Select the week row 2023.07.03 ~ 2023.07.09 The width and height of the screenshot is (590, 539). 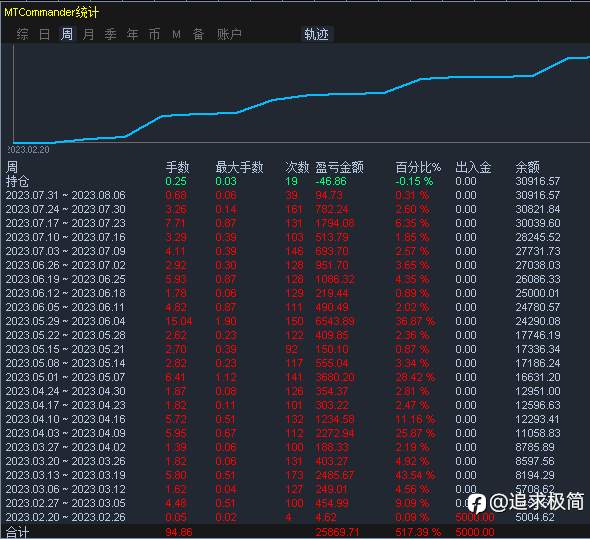pyautogui.click(x=283, y=251)
